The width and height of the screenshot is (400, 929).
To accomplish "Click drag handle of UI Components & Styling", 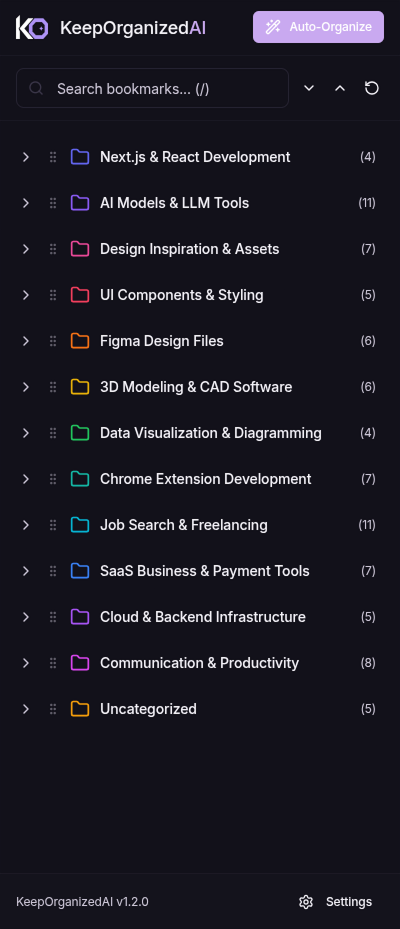I will (x=53, y=295).
